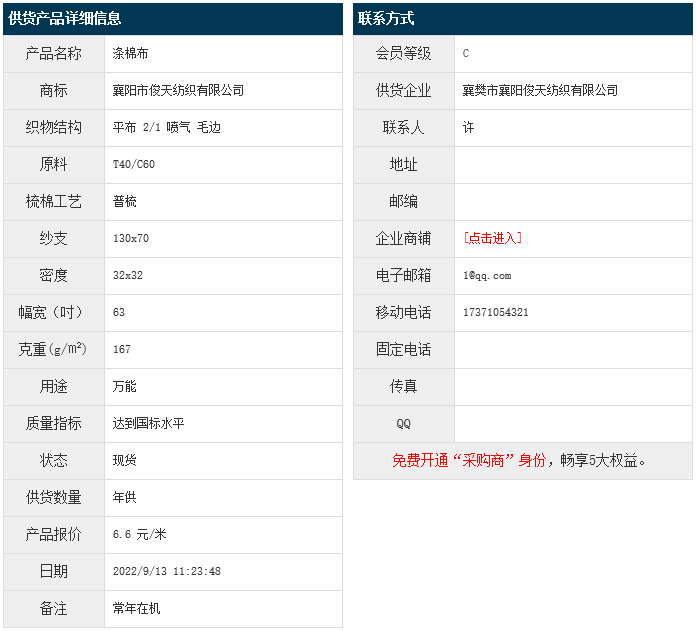Select the quality indicator text 达到国标水平
The height and width of the screenshot is (631, 696).
tap(148, 423)
